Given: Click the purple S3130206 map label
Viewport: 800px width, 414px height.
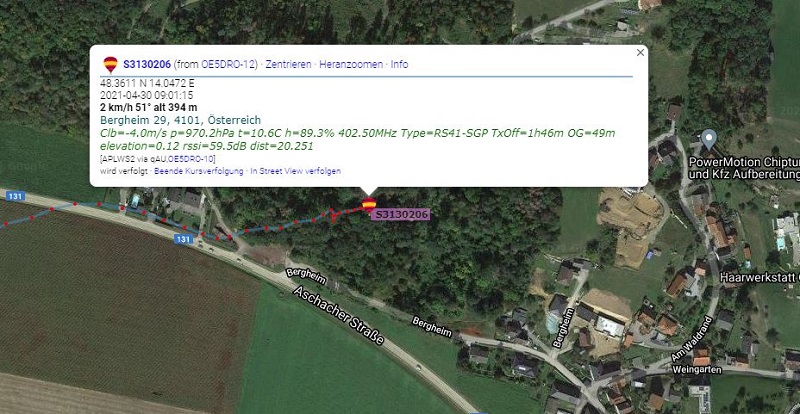Looking at the screenshot, I should [401, 214].
